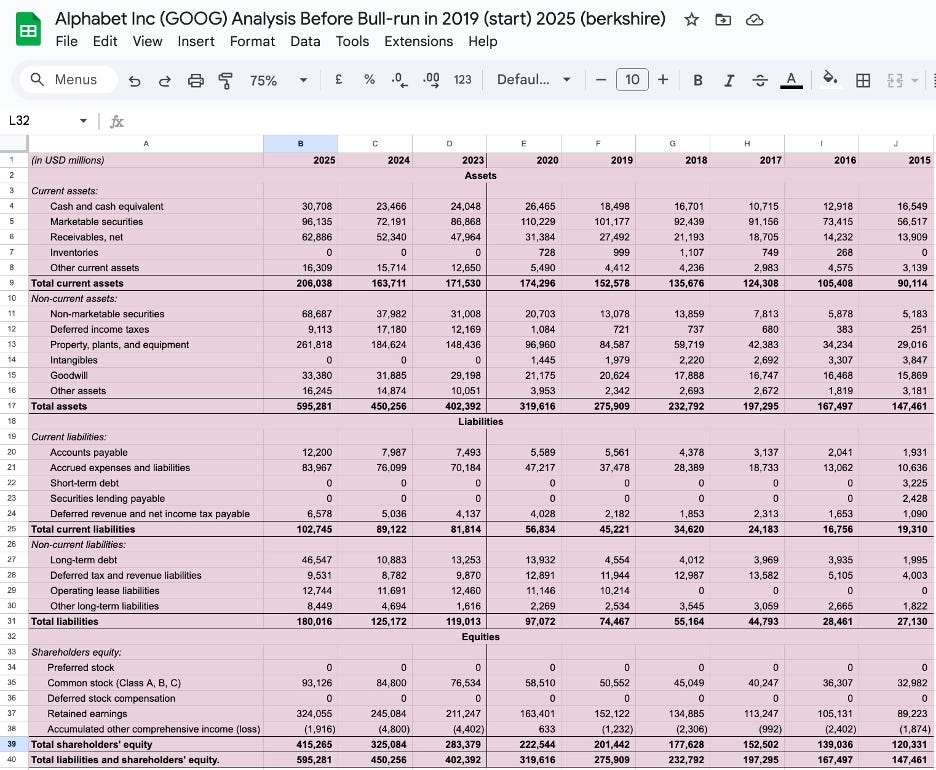Viewport: 936px width, 770px height.
Task: Select '(in USD millions)' cell
Action: coord(146,160)
